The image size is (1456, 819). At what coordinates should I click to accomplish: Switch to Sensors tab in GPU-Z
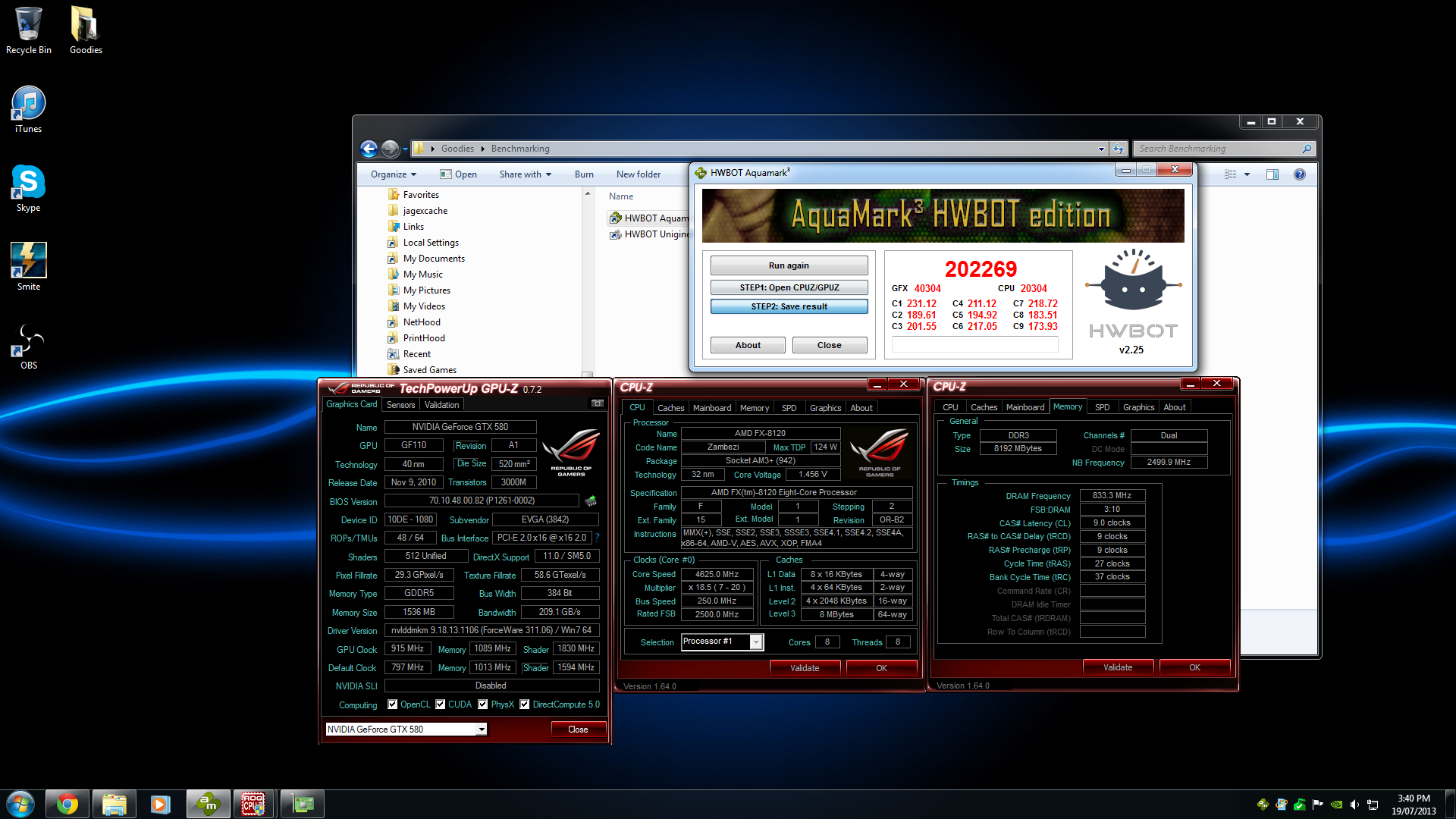(x=400, y=405)
